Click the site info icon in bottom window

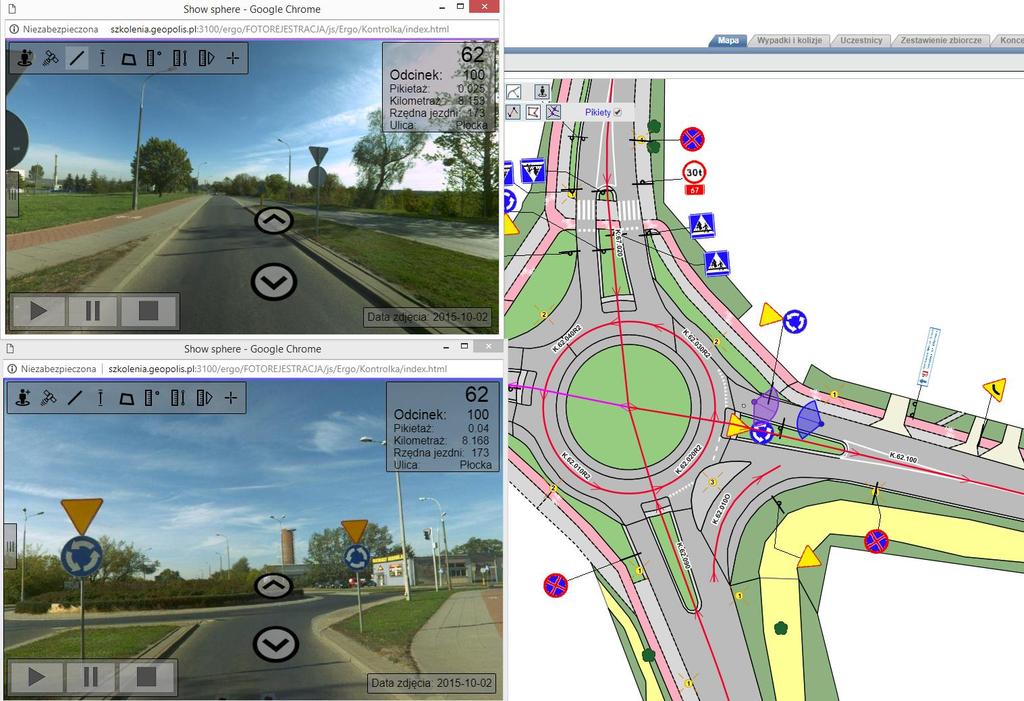[12, 369]
